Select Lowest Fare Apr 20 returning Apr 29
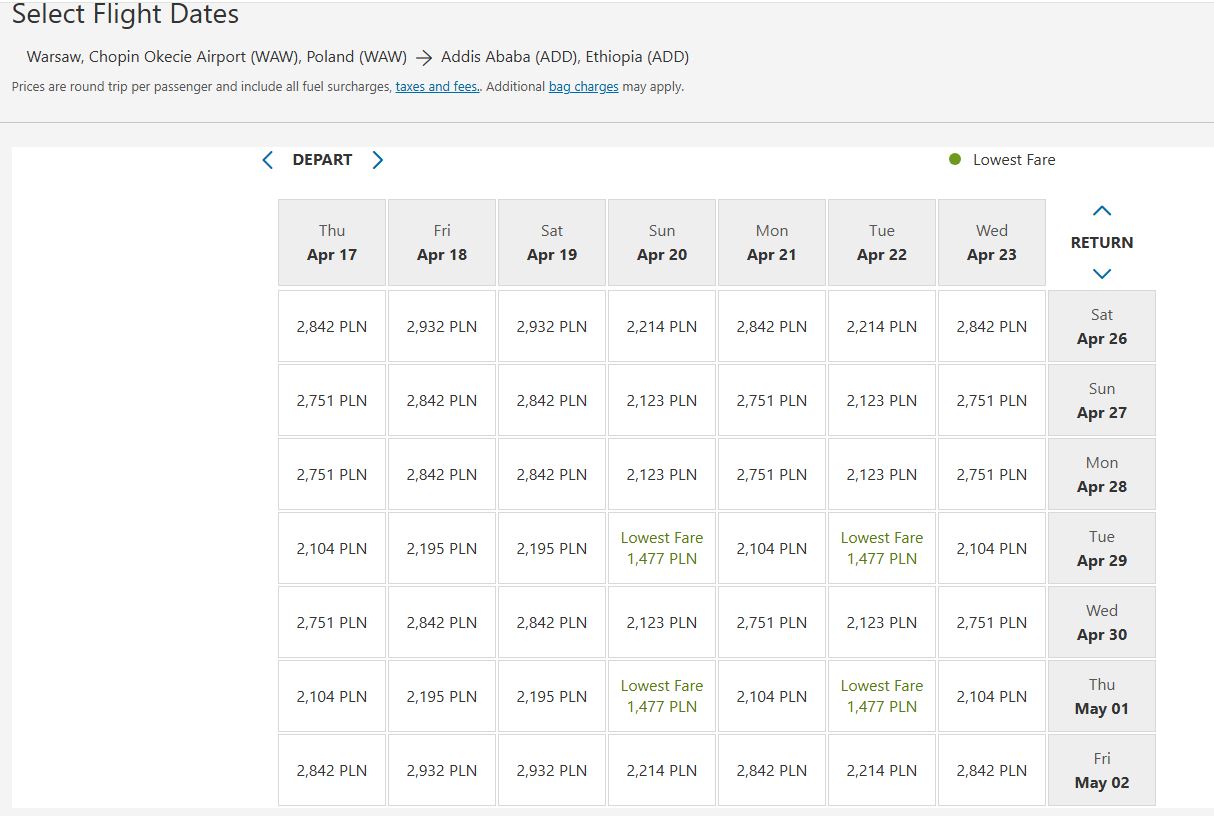This screenshot has height=816, width=1214. 662,548
